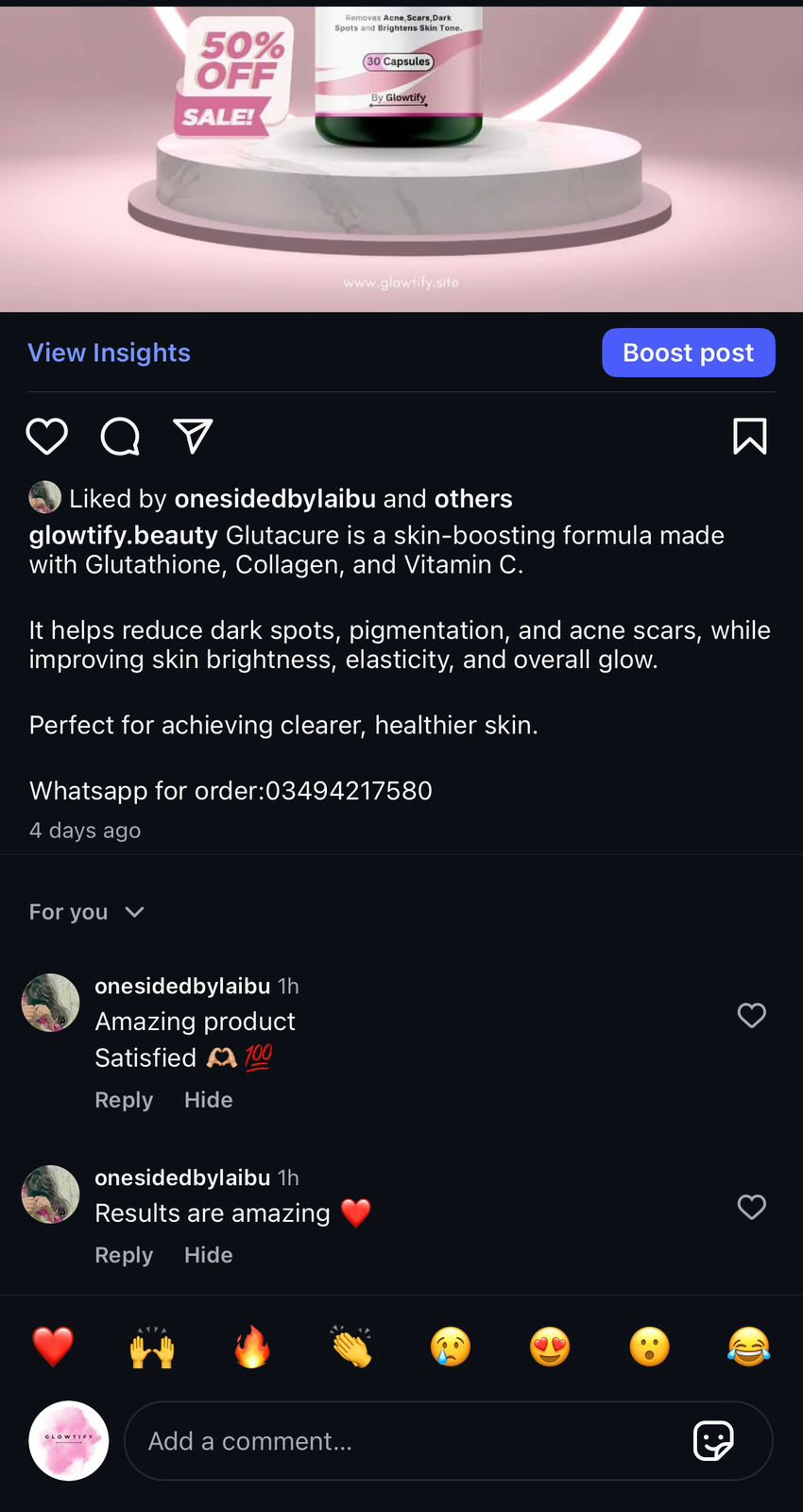Hide the 'Results are amazing' comment
The image size is (803, 1512).
pyautogui.click(x=208, y=1255)
